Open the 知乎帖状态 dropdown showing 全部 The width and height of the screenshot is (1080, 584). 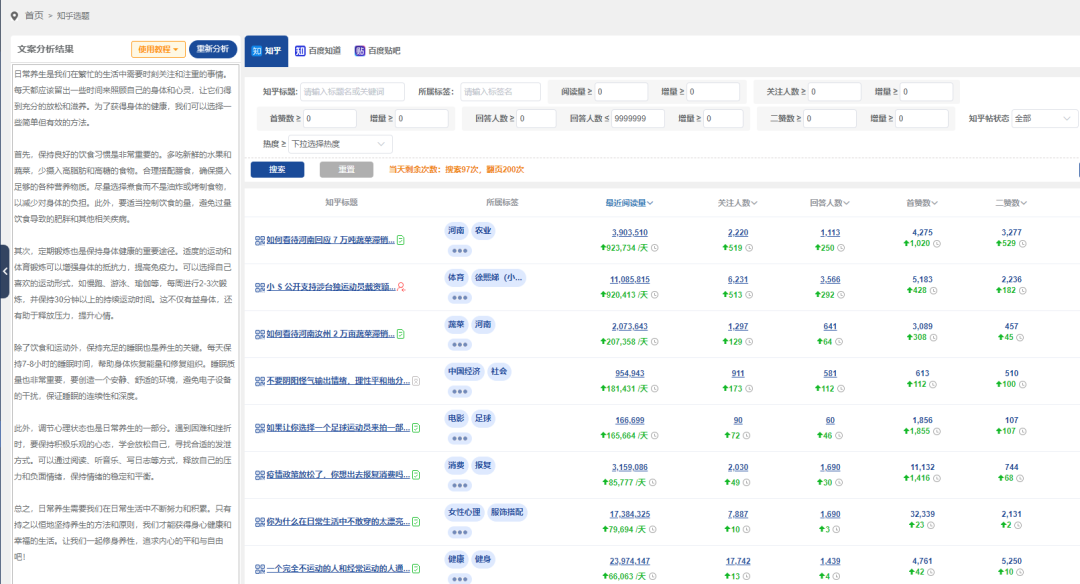(1043, 118)
